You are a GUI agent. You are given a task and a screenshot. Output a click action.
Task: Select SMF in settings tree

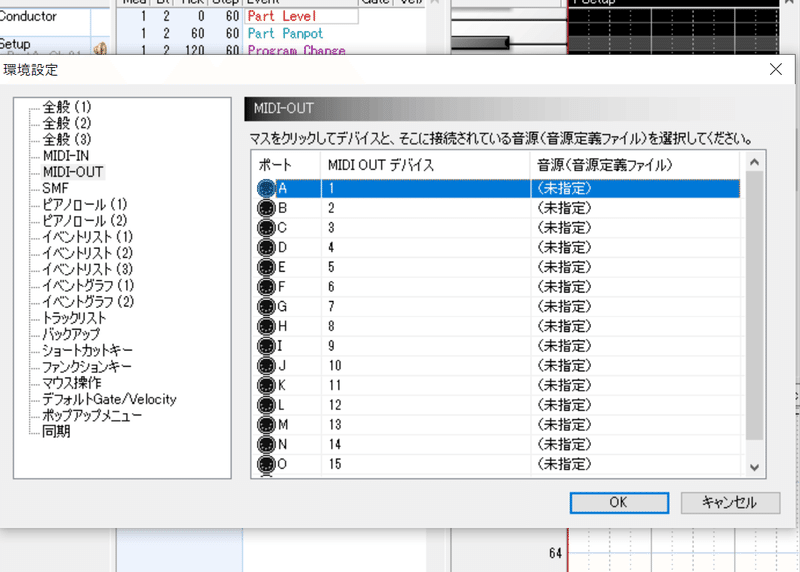click(x=55, y=188)
